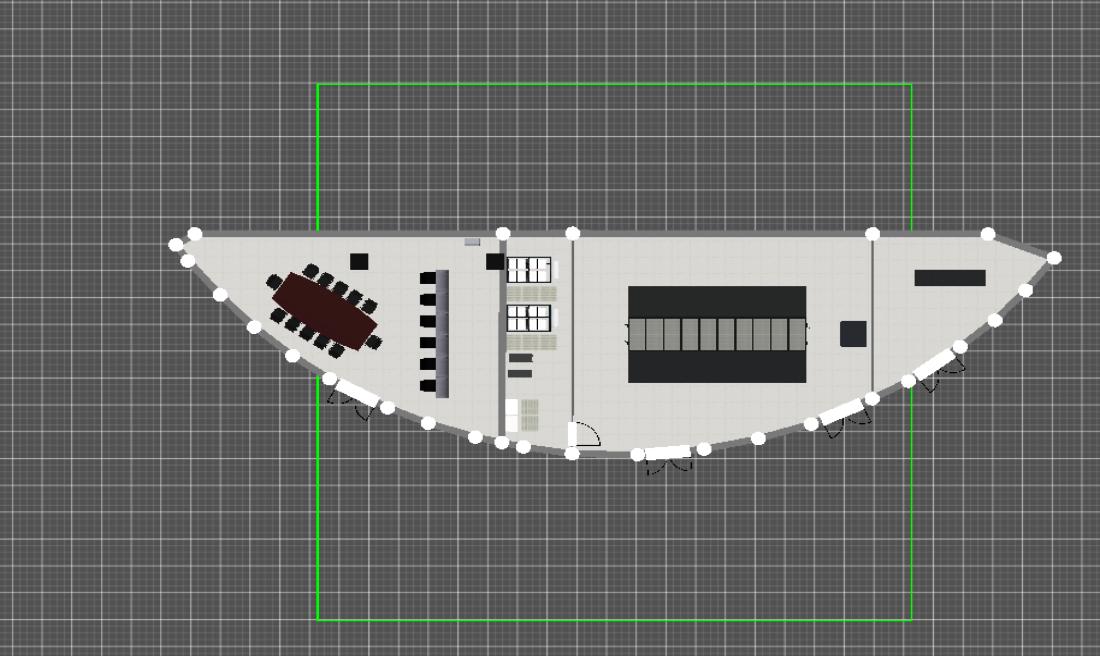The width and height of the screenshot is (1100, 656).
Task: Select the double door on the bottom center wall
Action: click(668, 454)
